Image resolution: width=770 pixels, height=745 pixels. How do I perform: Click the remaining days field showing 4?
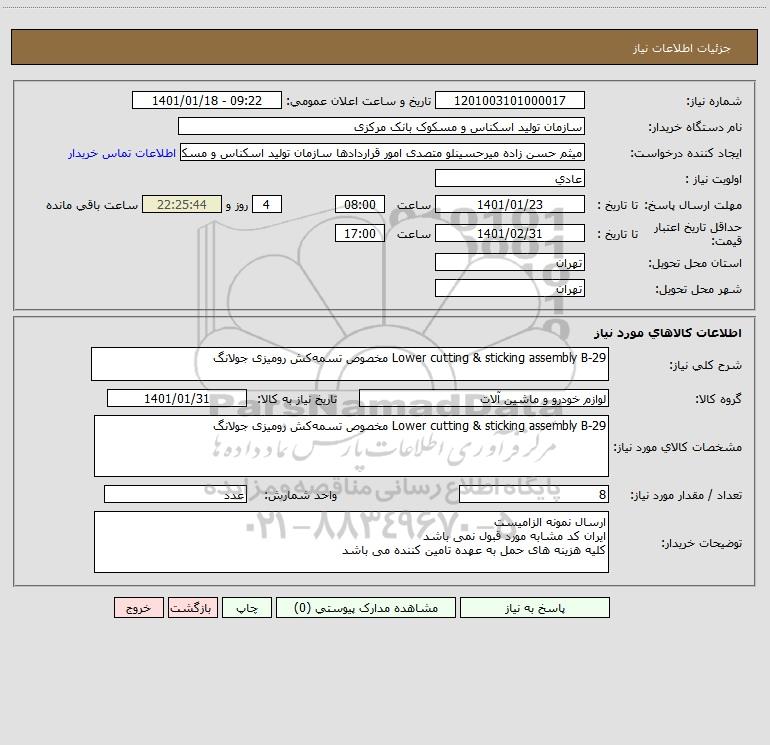pos(267,204)
